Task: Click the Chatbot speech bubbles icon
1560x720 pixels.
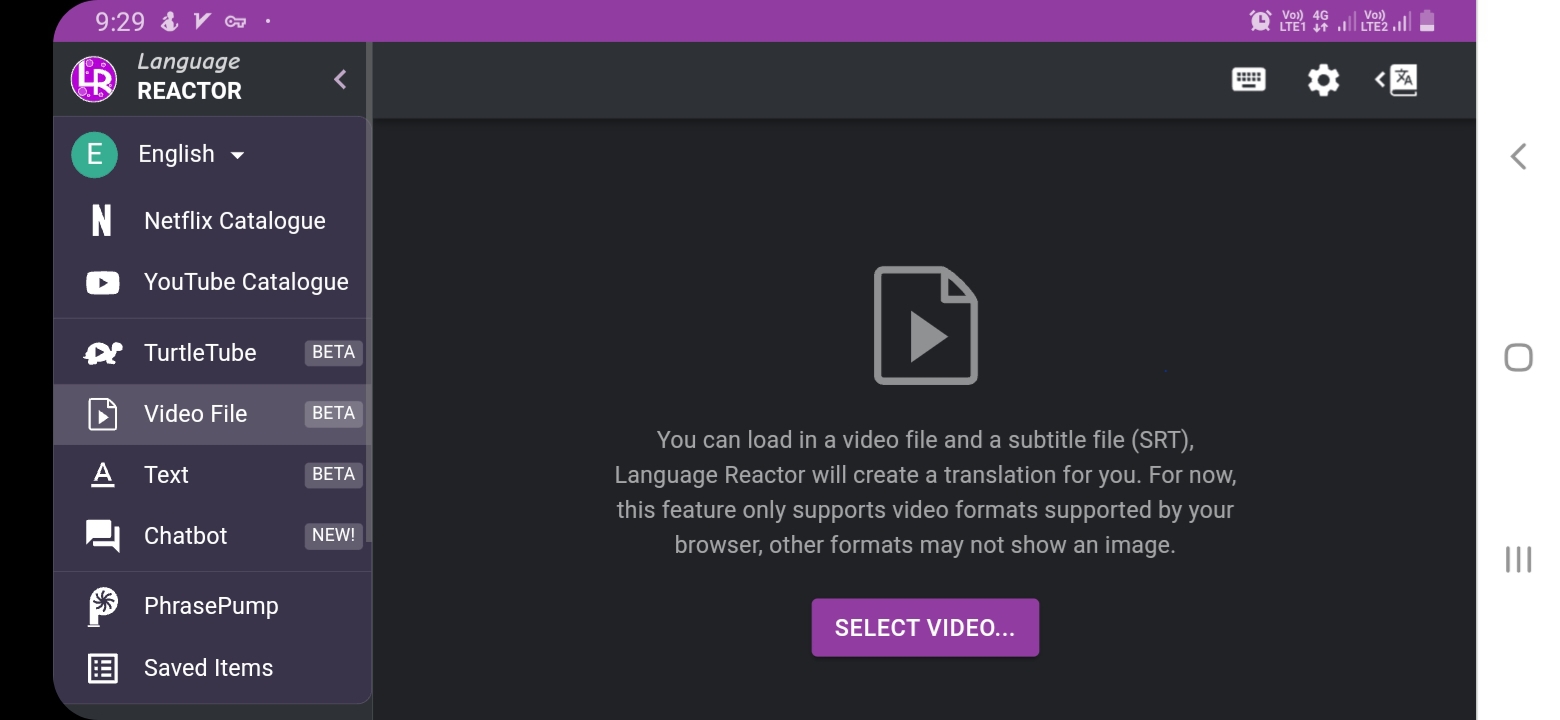Action: [x=102, y=537]
